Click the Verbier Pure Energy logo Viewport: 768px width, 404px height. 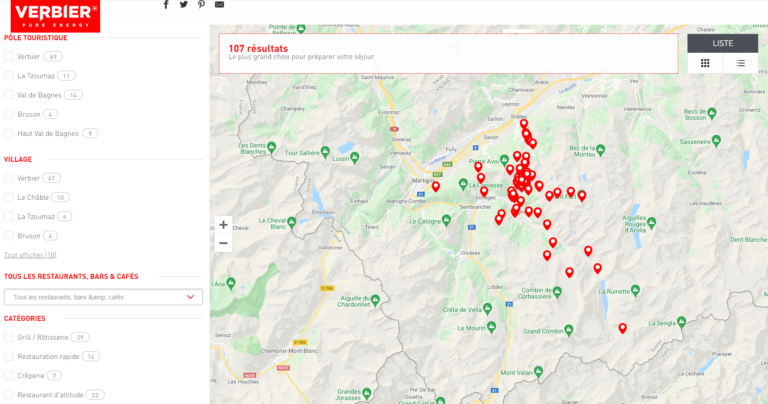(x=50, y=15)
